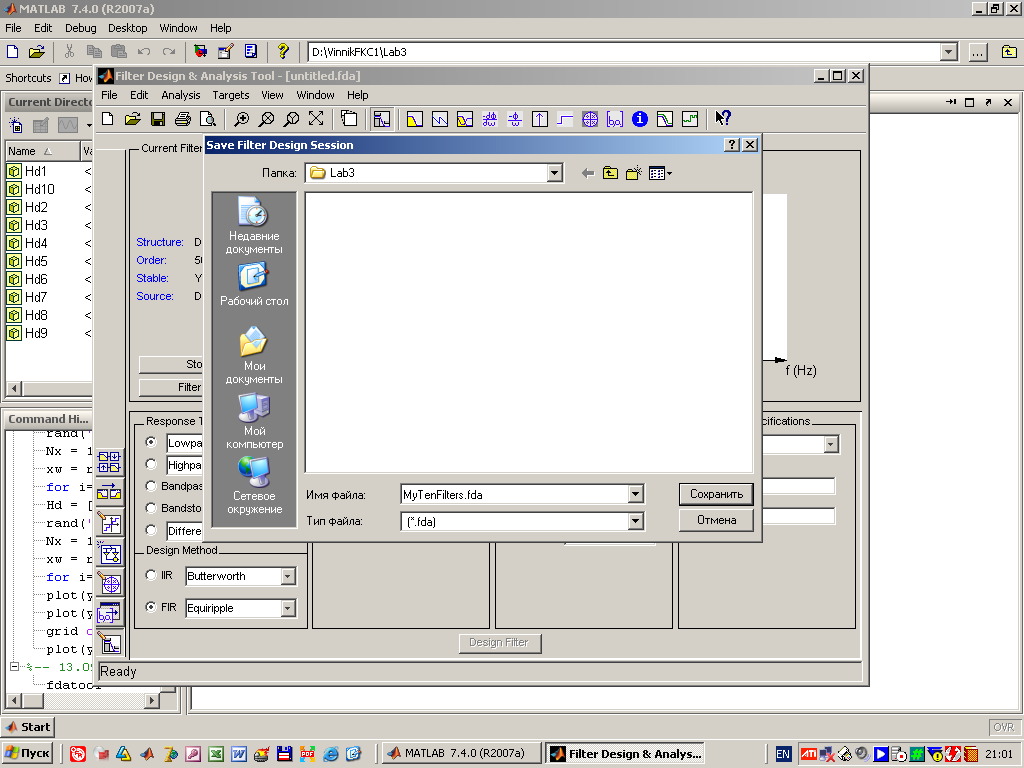The image size is (1024, 768).
Task: Click EN language indicator in system tray
Action: [782, 754]
